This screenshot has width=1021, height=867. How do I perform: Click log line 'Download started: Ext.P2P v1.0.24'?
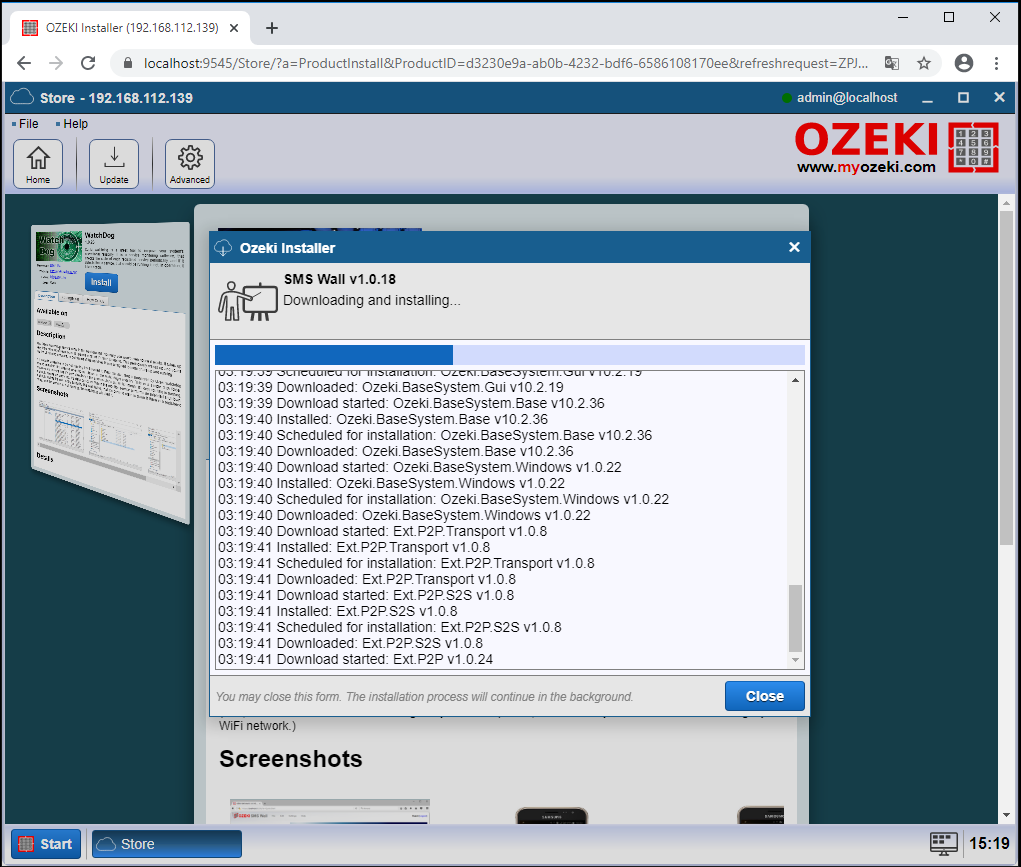coord(356,659)
